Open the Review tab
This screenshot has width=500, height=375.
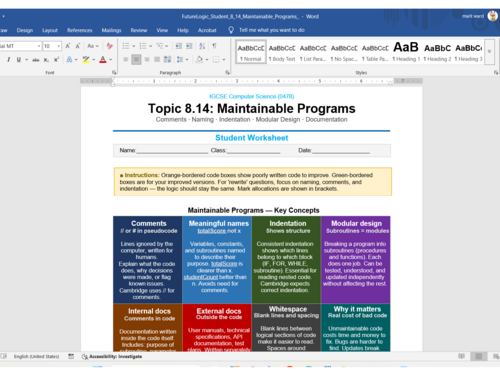(x=139, y=30)
